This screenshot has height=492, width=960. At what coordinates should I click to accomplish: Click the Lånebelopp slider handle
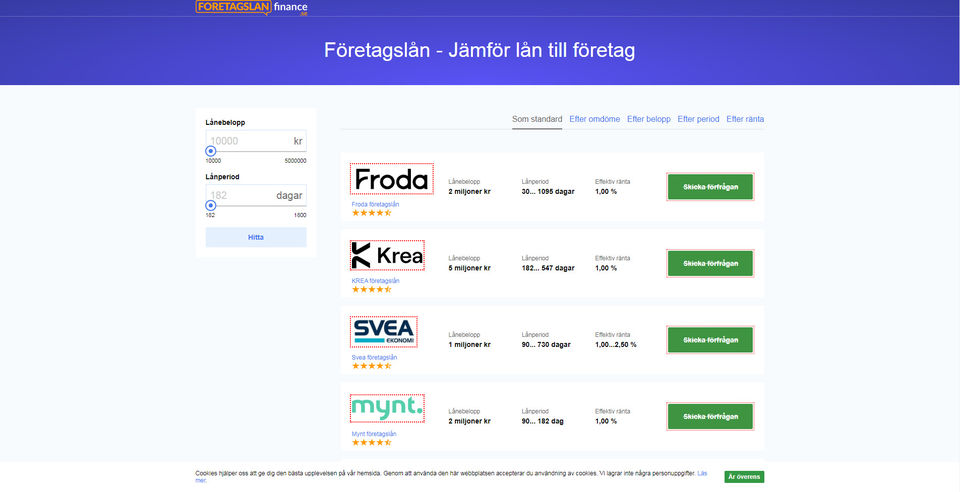click(x=211, y=151)
